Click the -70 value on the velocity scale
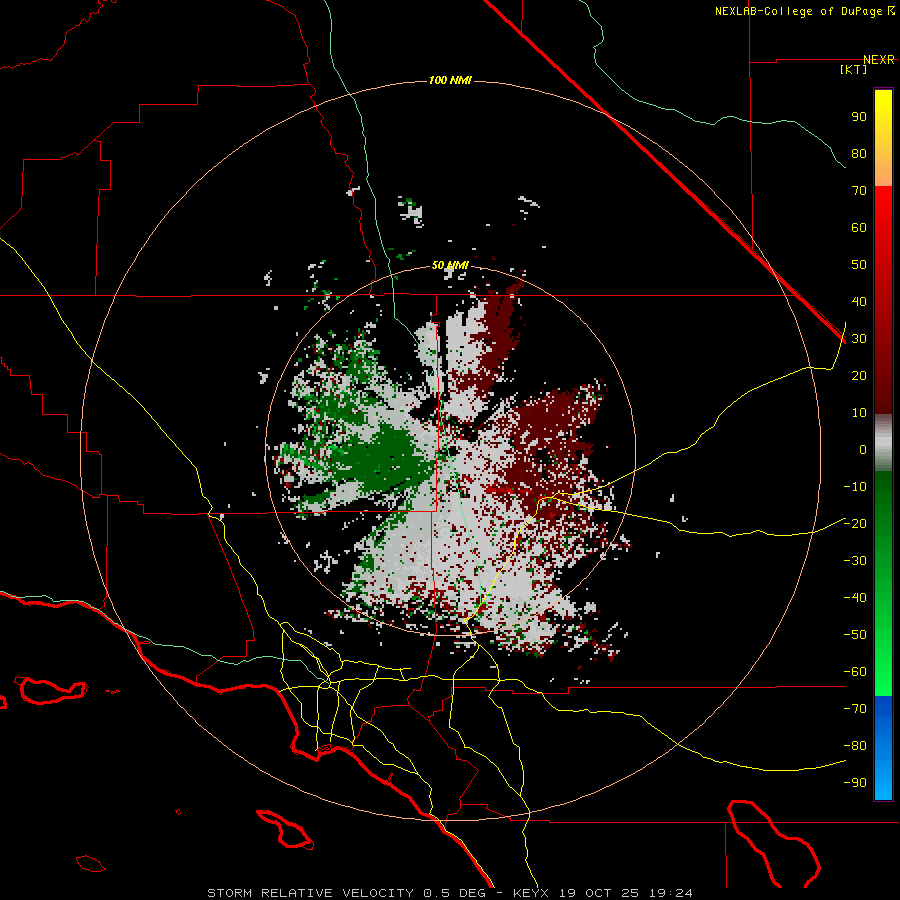The image size is (900, 900). pyautogui.click(x=855, y=708)
